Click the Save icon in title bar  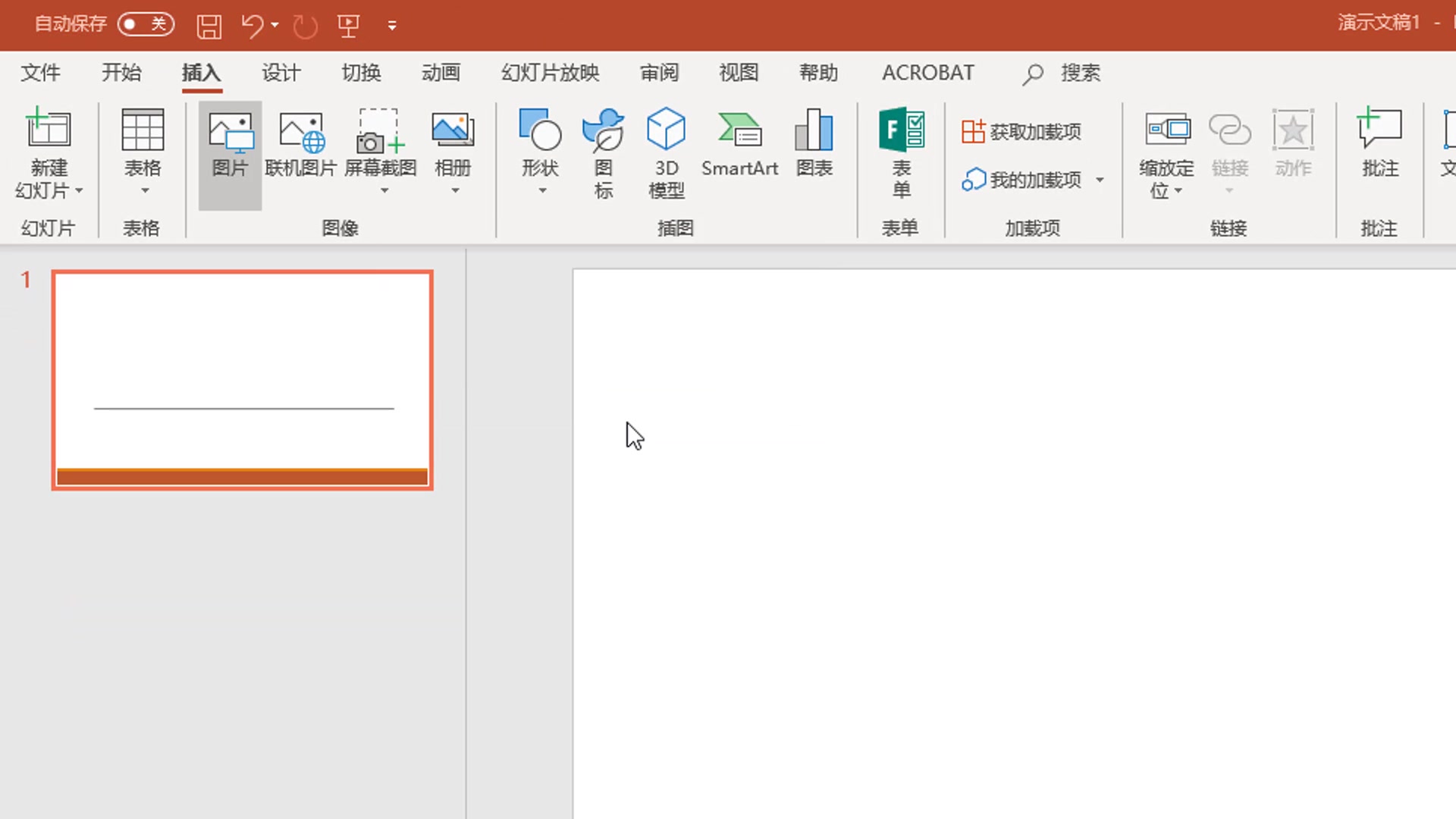(209, 26)
